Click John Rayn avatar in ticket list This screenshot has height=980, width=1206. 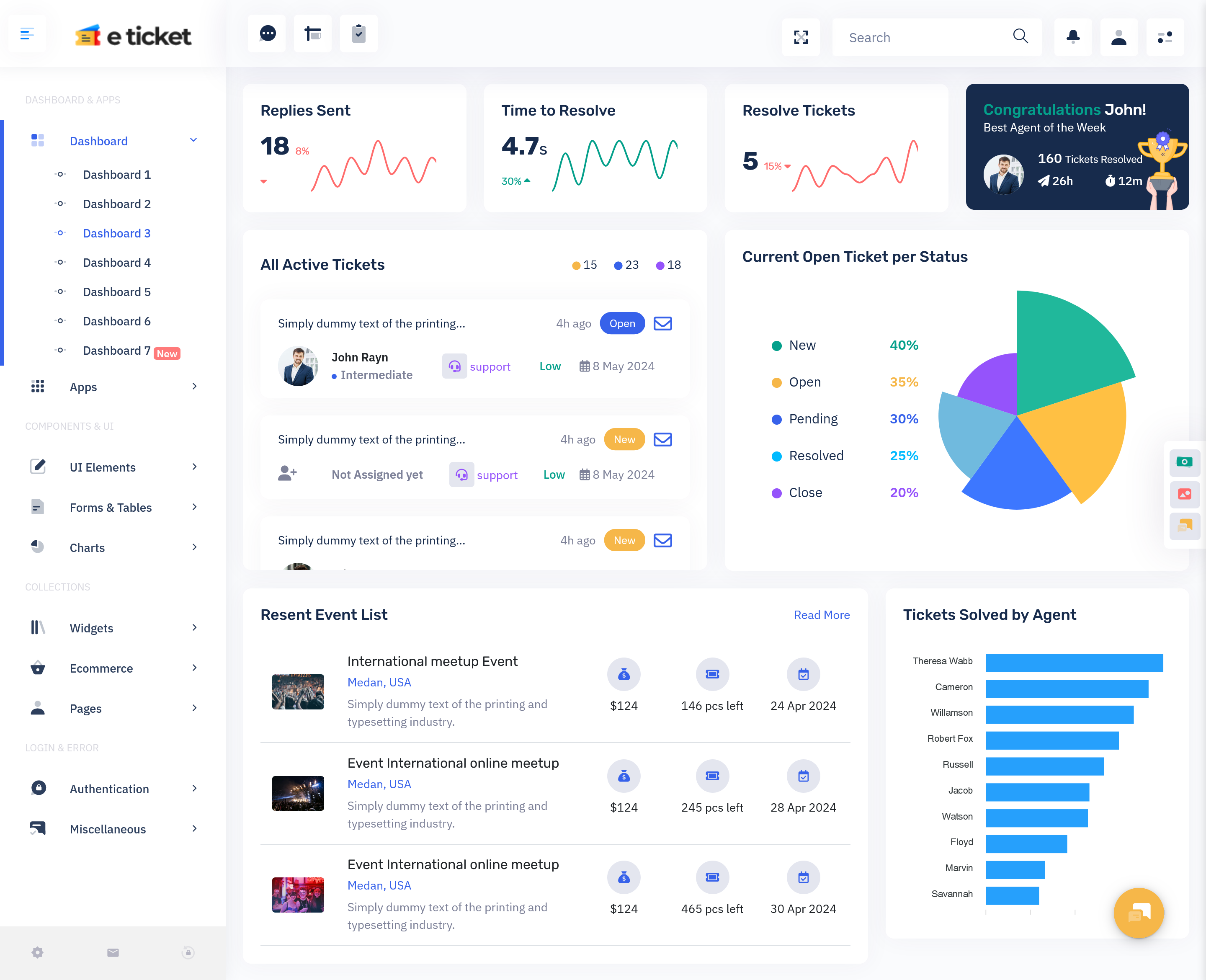tap(298, 366)
